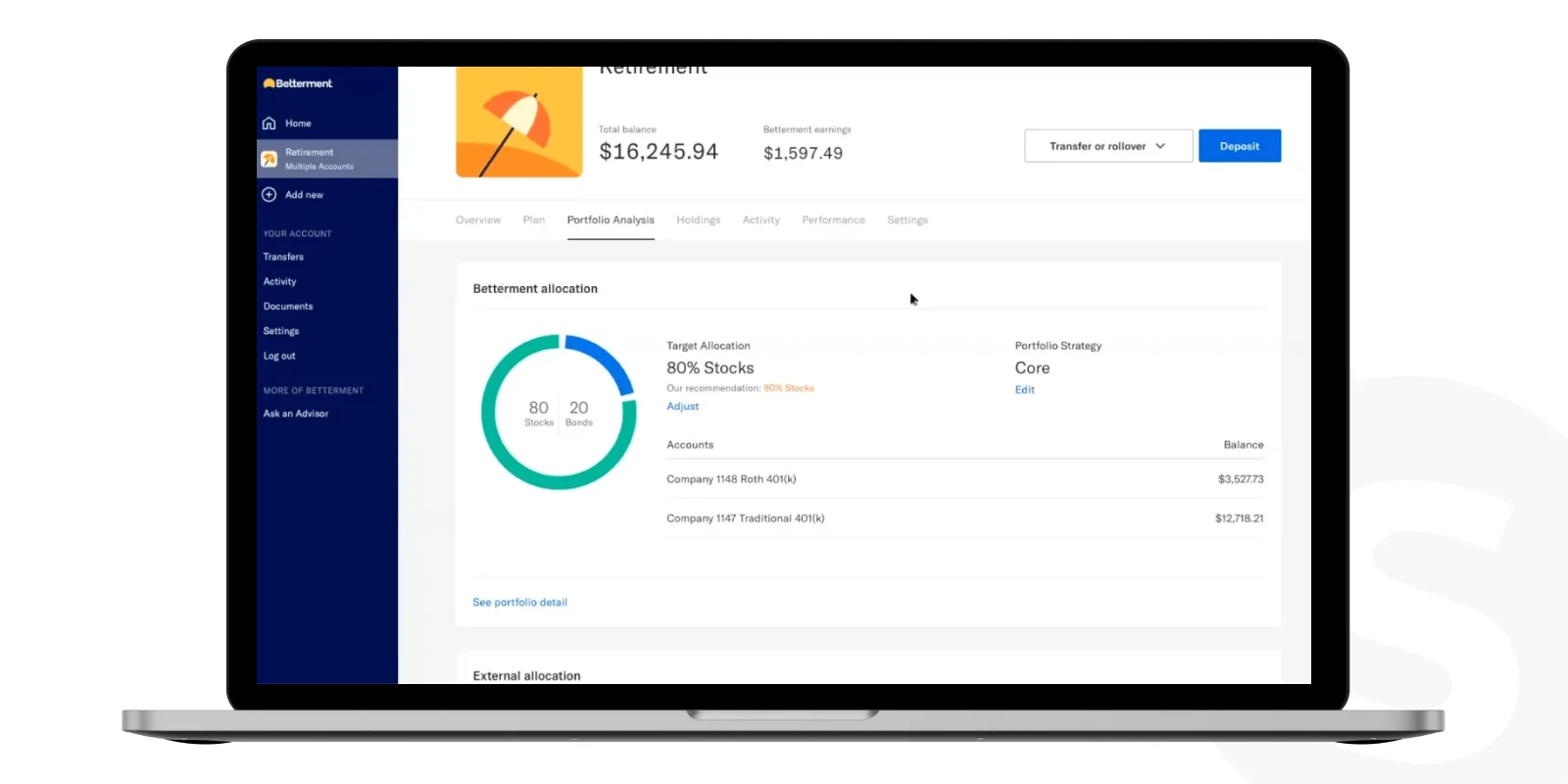
Task: Click the large umbrella goal image
Action: point(519,122)
